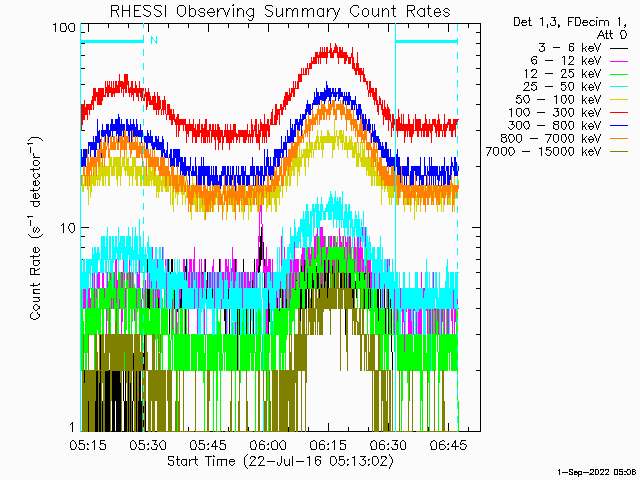Click the cyan horizontal bar at top right

click(427, 41)
